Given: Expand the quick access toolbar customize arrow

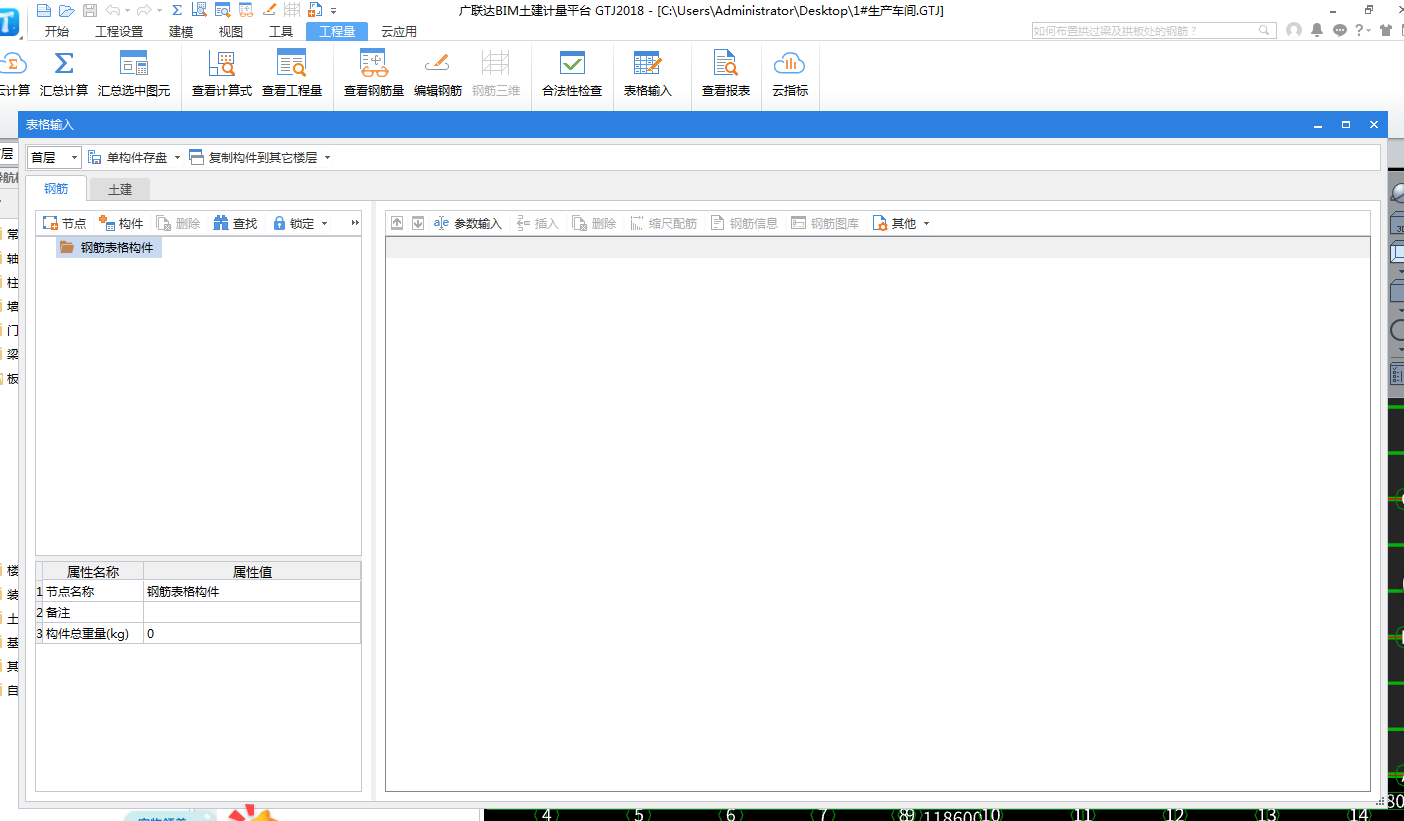Looking at the screenshot, I should 334,10.
